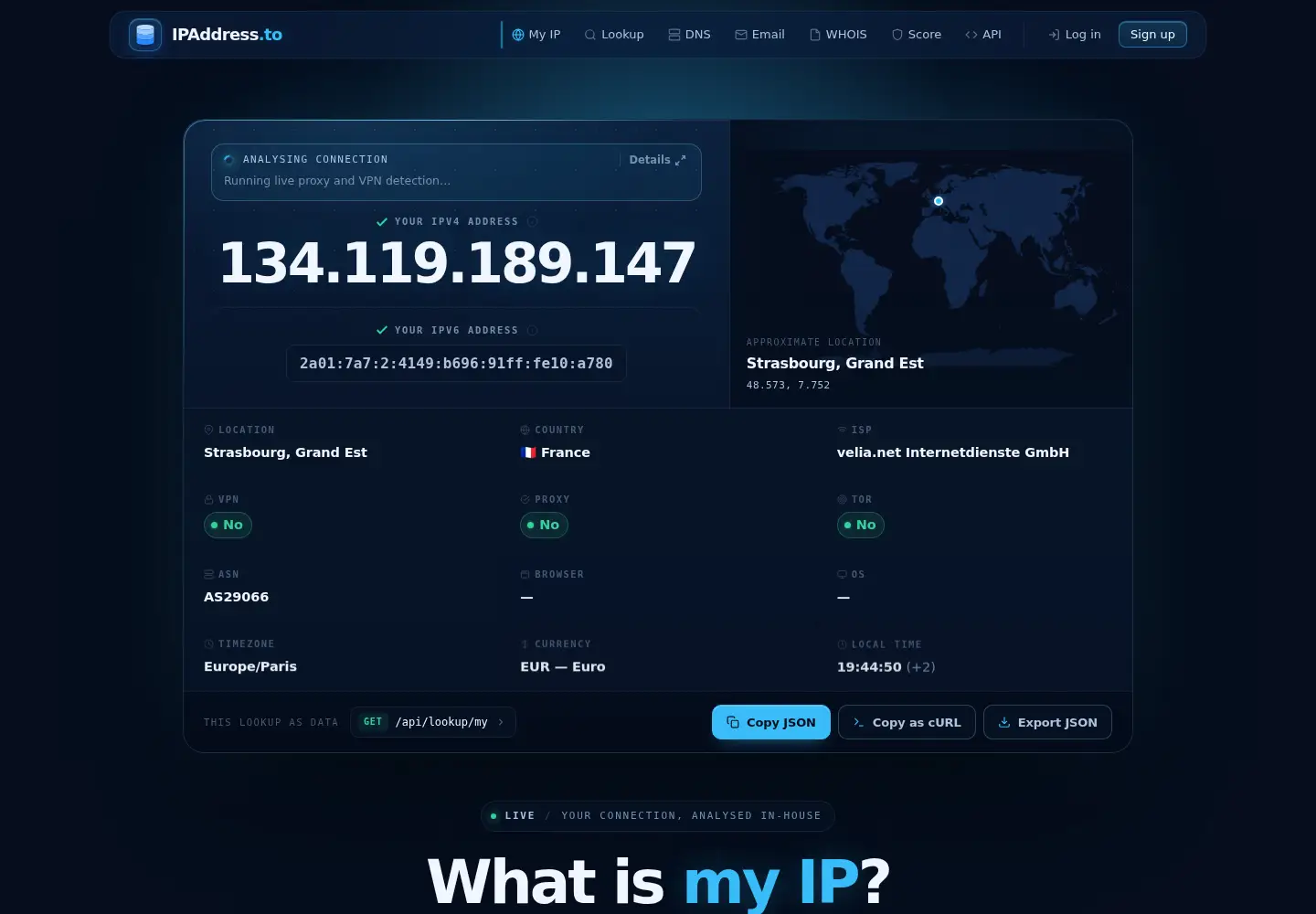Navigate to WHOIS
This screenshot has width=1316, height=914.
coord(838,35)
